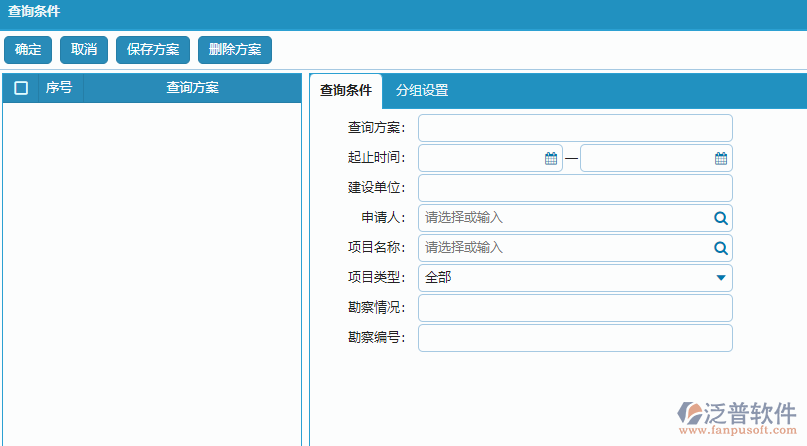Sort by the 序号 column header
Viewport: 807px width, 446px height.
click(x=59, y=88)
